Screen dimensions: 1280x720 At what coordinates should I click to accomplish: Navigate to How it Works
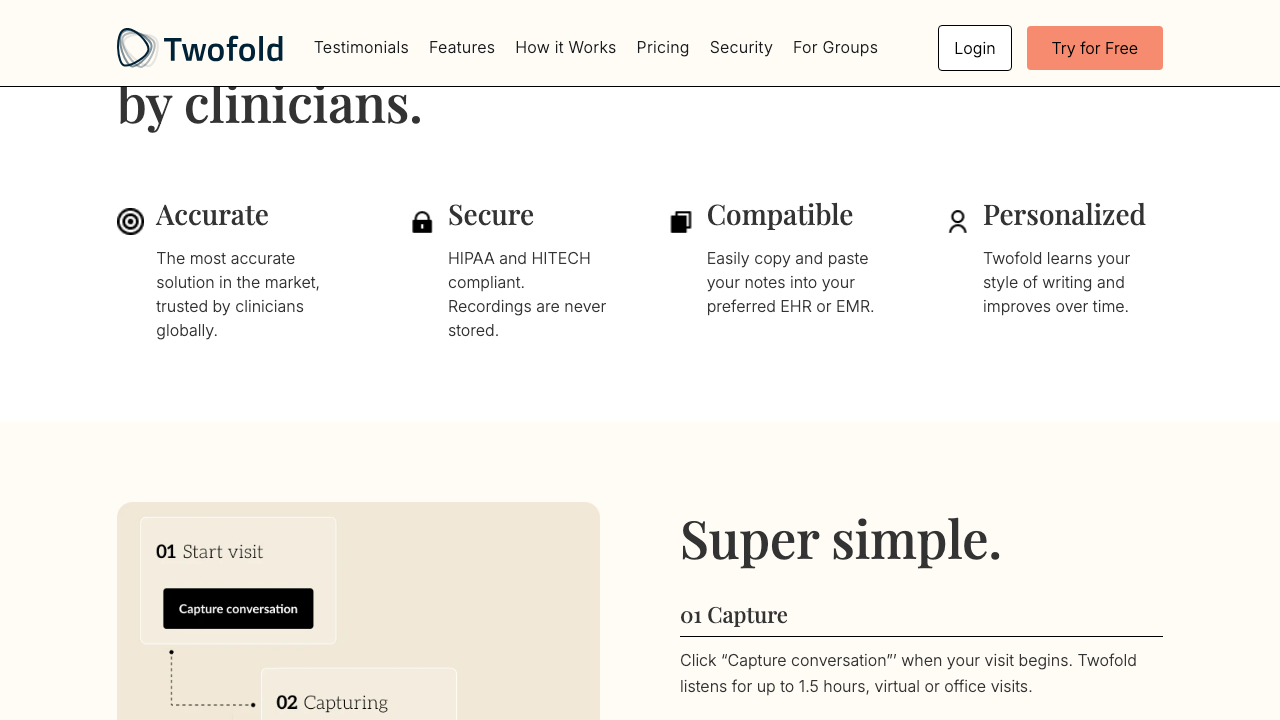click(x=566, y=48)
